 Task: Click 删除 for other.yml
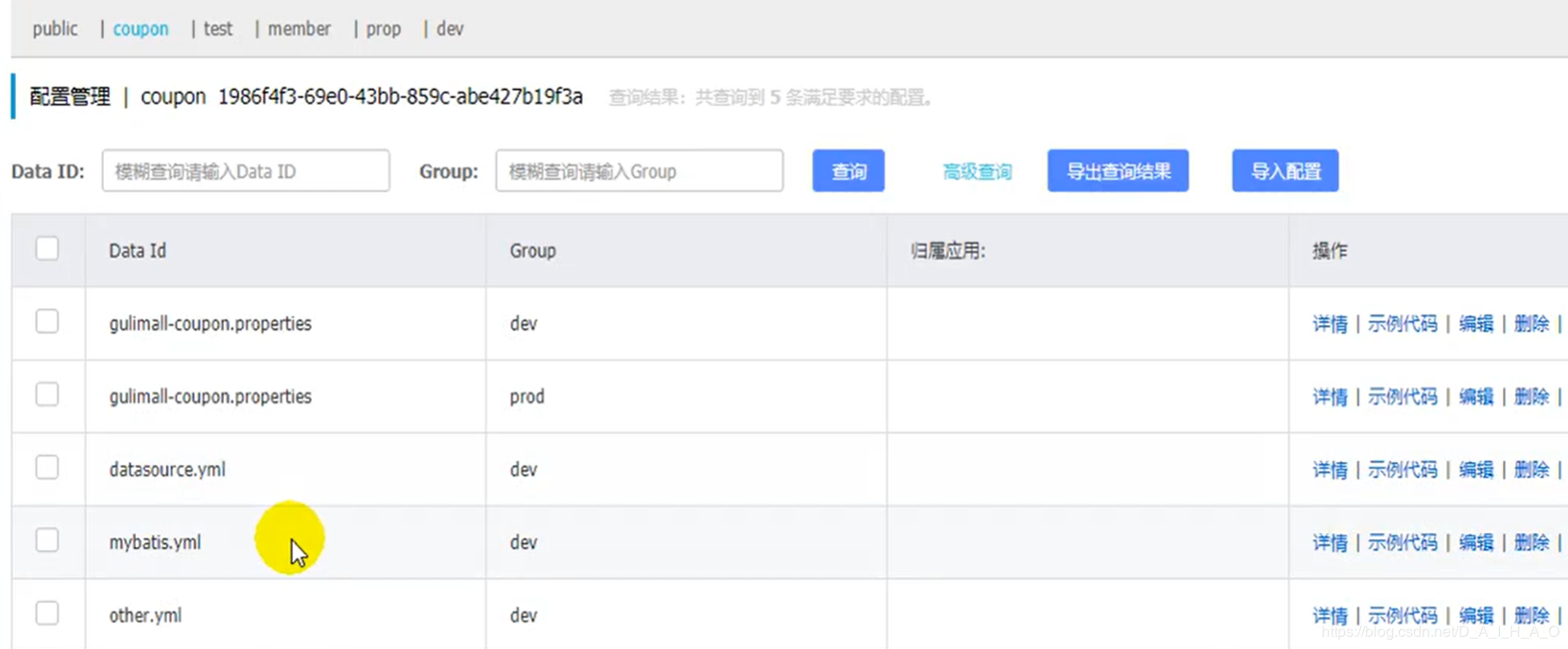tap(1531, 615)
